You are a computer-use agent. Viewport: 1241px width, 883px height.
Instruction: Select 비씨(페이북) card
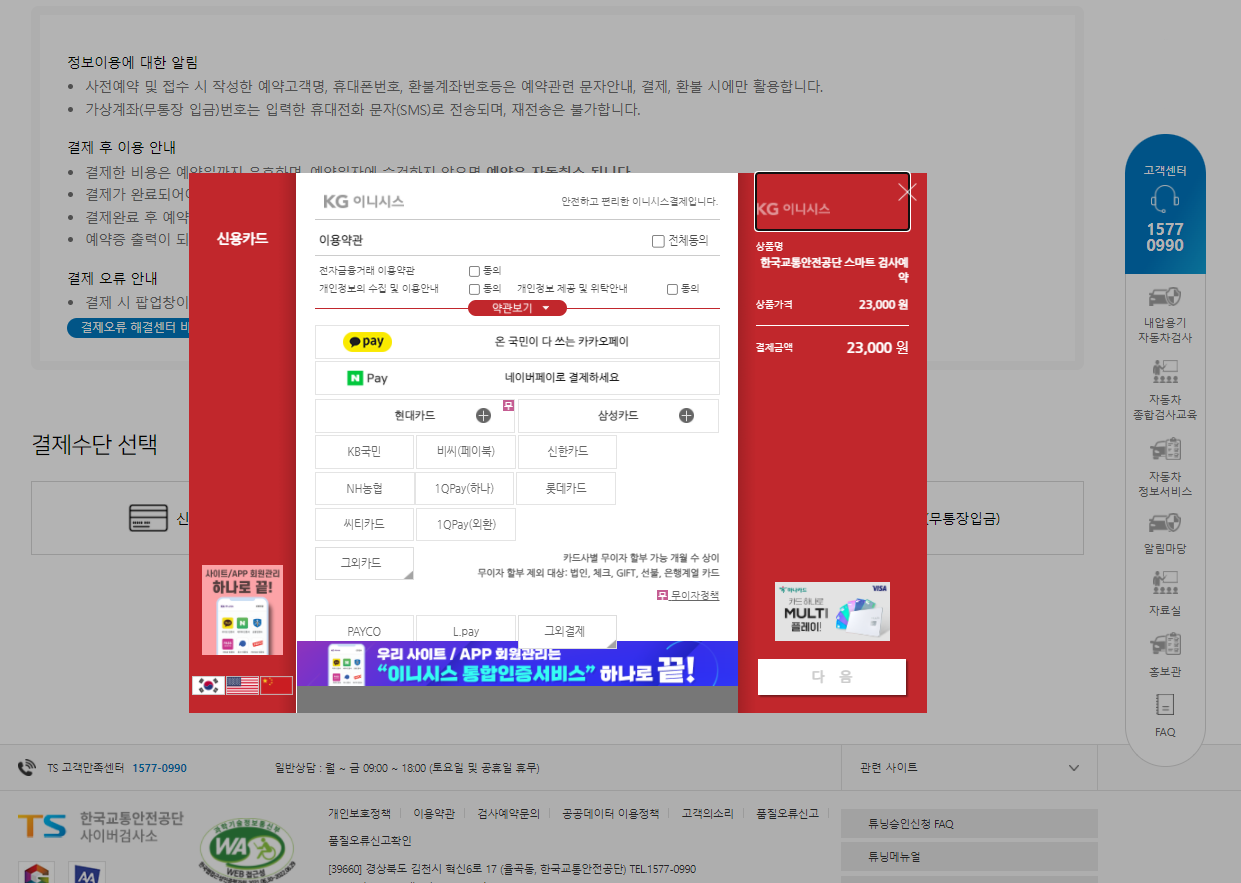click(x=465, y=452)
